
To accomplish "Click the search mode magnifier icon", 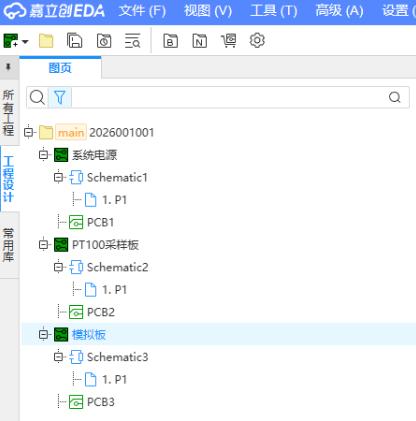I will coord(37,97).
